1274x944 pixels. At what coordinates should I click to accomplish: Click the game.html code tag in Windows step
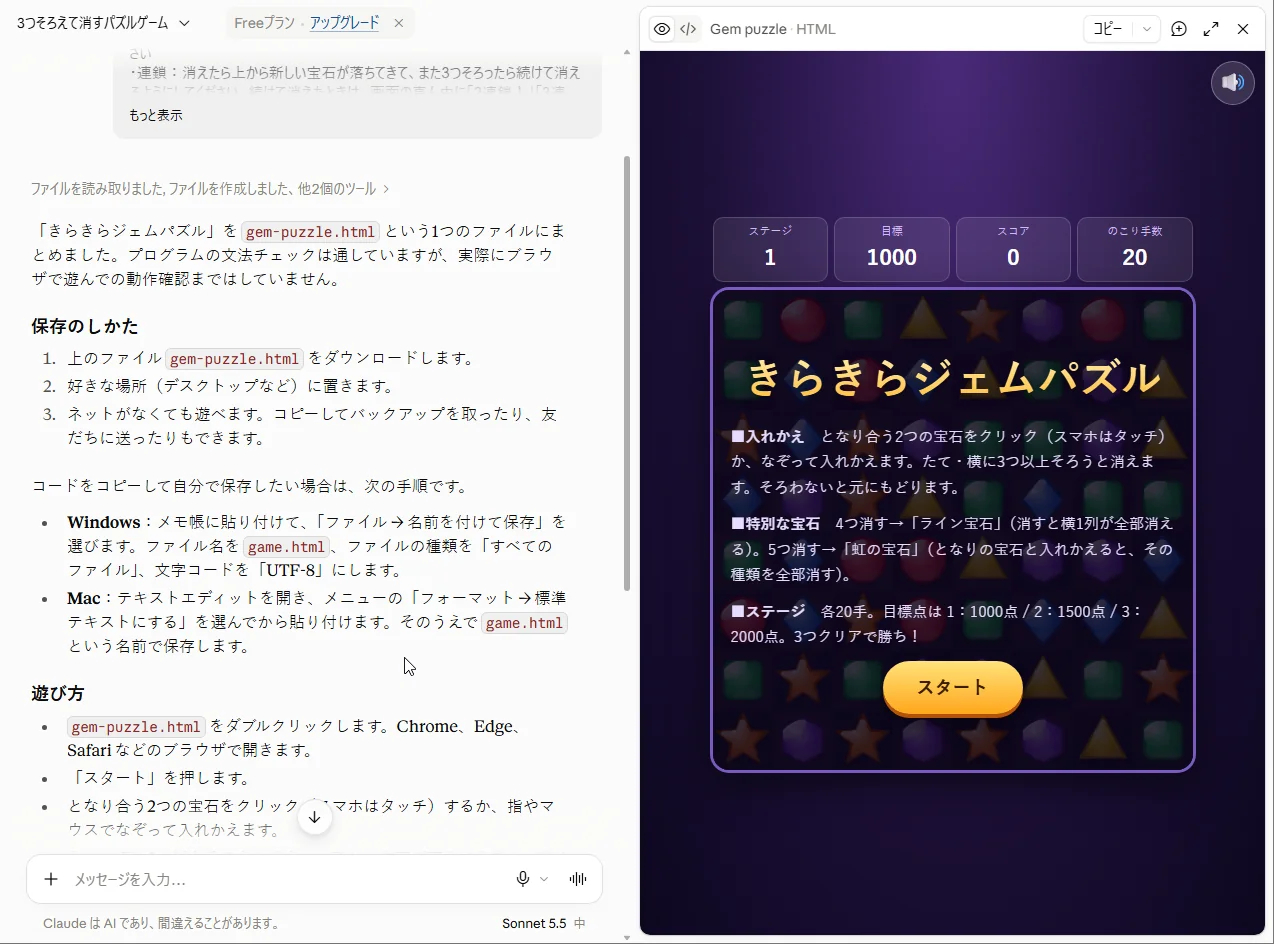click(x=286, y=547)
